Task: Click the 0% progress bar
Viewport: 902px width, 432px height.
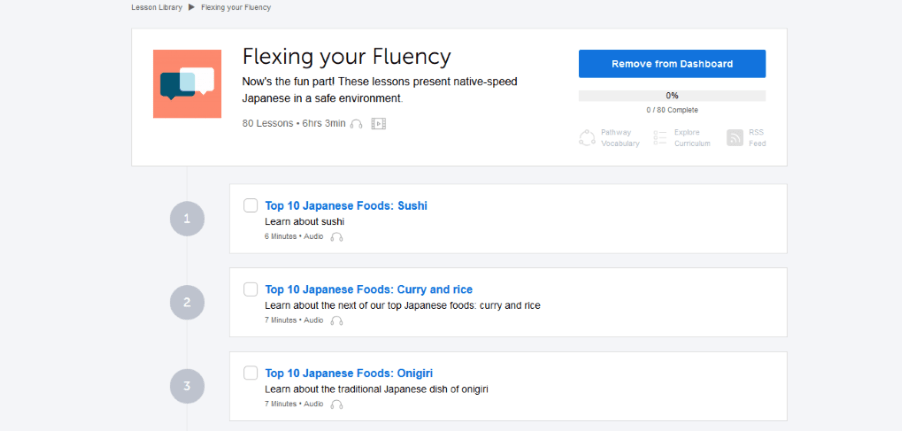Action: [x=672, y=96]
